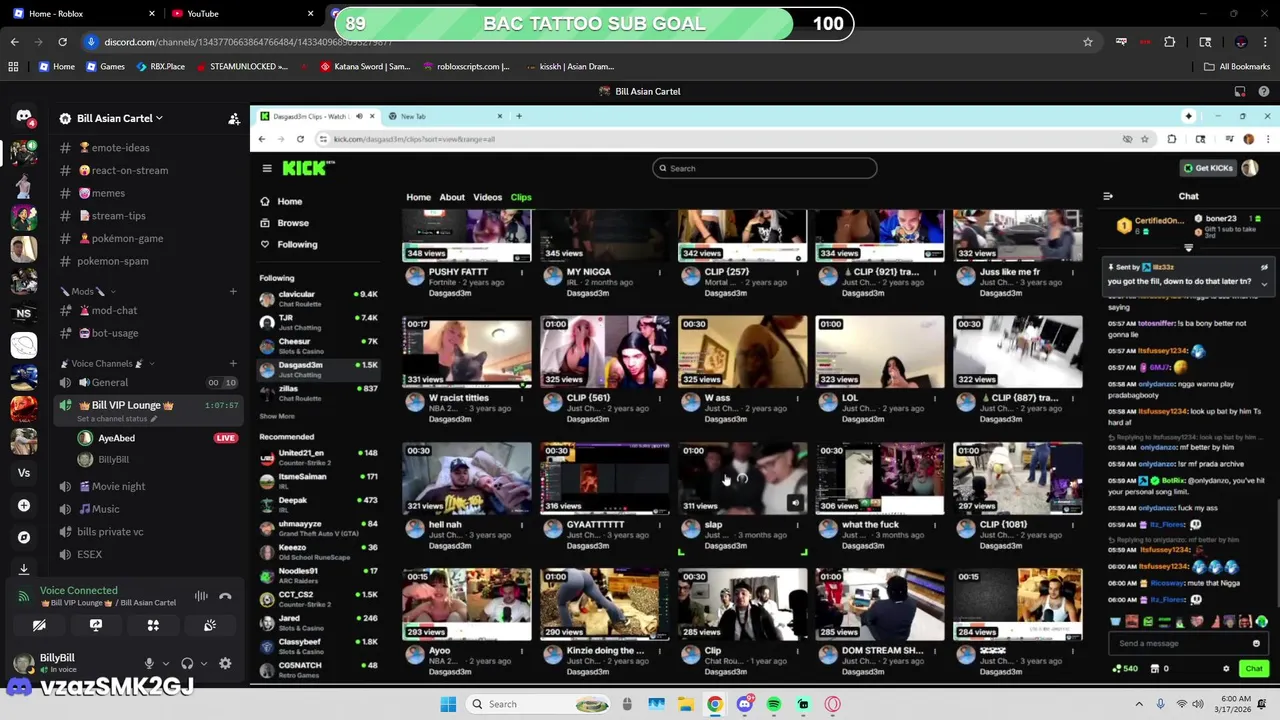The image size is (1280, 720).
Task: Expand pinned message chevron in chat
Action: coord(1264,284)
